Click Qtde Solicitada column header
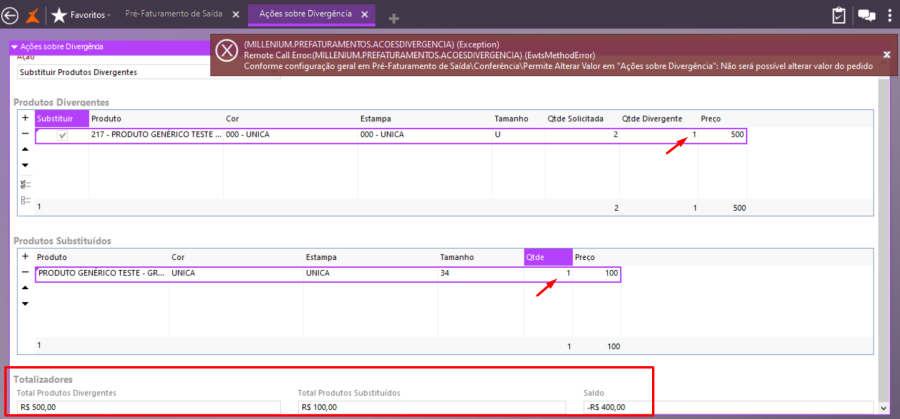Screen dimensions: 900x419 coord(582,118)
